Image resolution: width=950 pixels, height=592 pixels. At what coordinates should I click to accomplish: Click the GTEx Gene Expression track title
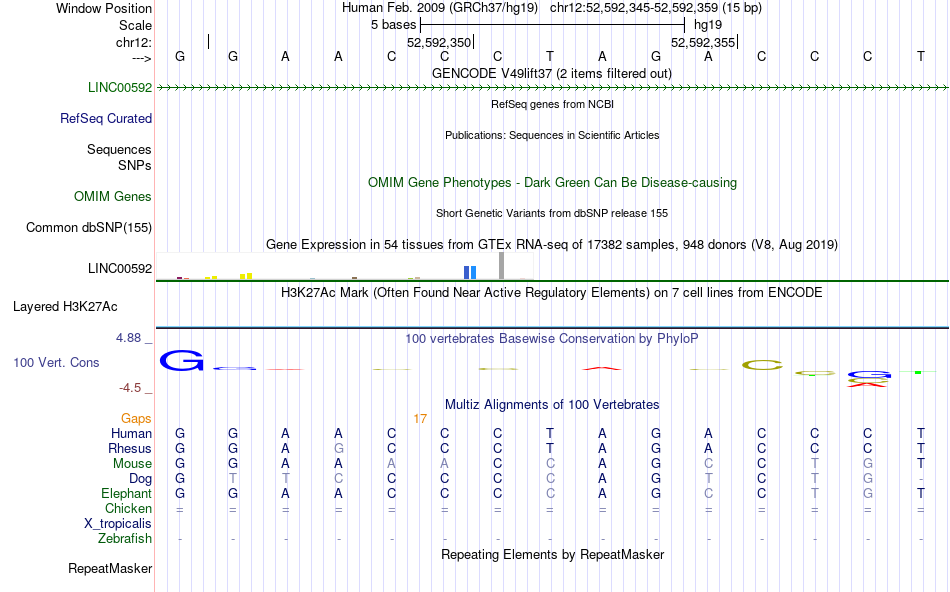(552, 245)
